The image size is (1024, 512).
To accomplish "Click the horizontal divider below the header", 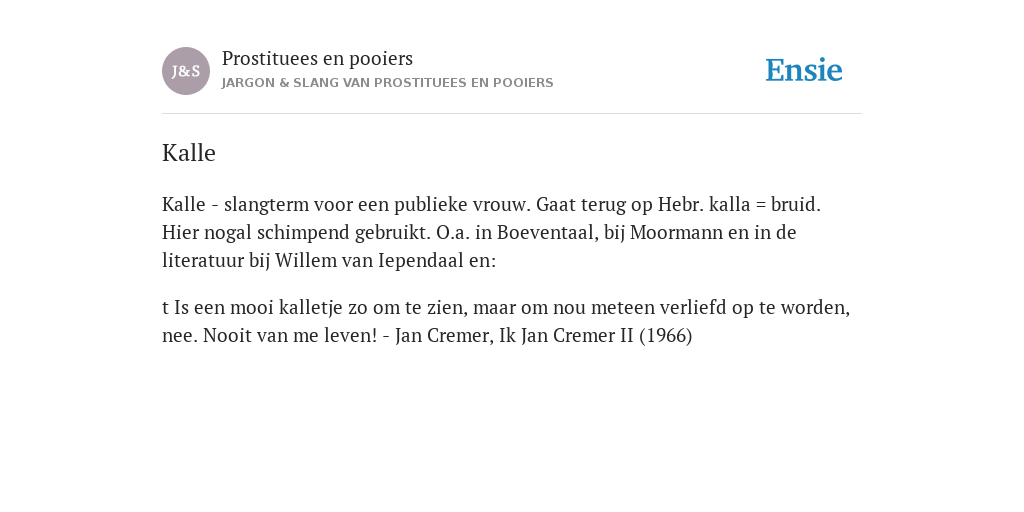I will click(512, 114).
